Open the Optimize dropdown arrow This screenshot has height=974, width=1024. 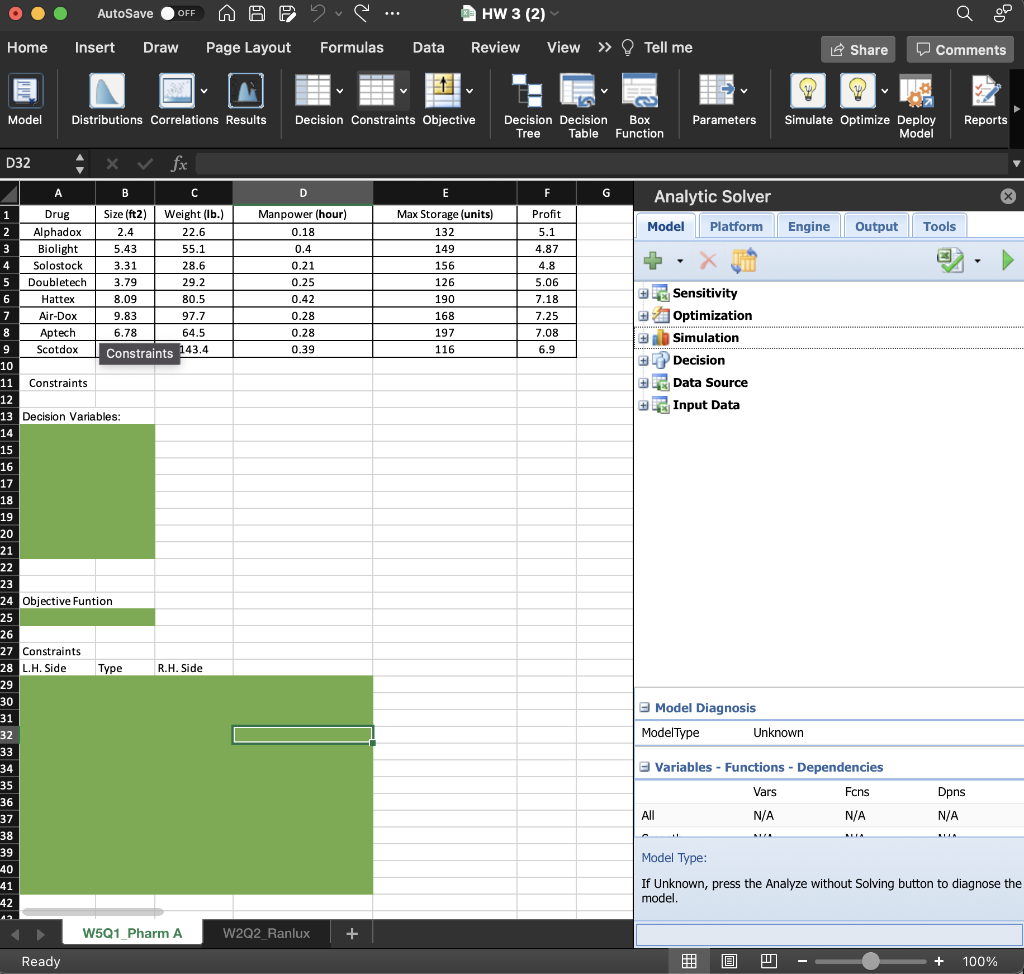885,92
